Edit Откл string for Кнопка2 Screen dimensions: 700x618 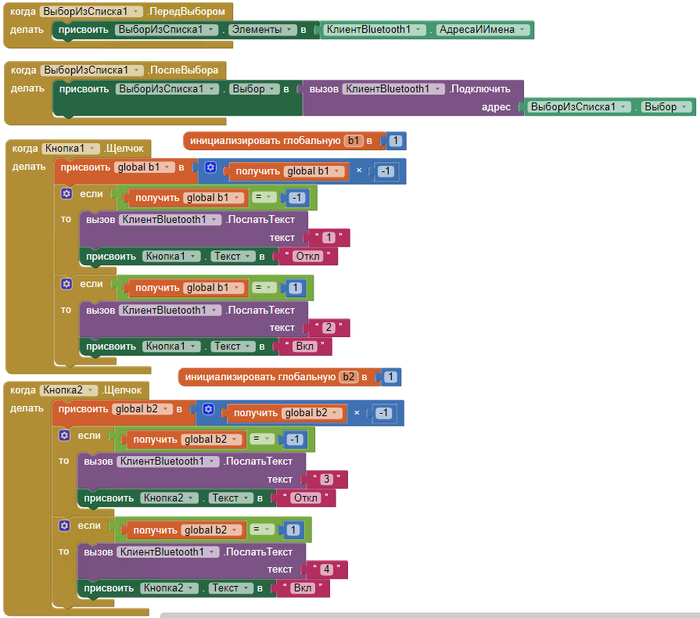pyautogui.click(x=306, y=498)
